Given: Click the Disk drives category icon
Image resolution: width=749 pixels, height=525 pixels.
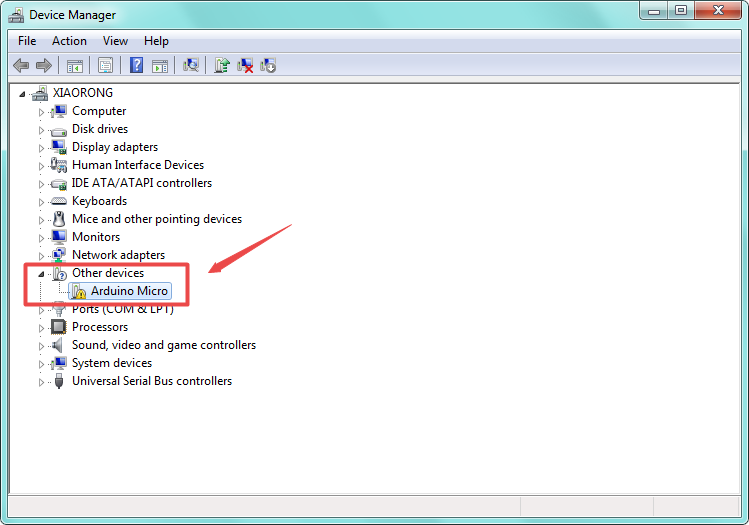Looking at the screenshot, I should (x=59, y=130).
